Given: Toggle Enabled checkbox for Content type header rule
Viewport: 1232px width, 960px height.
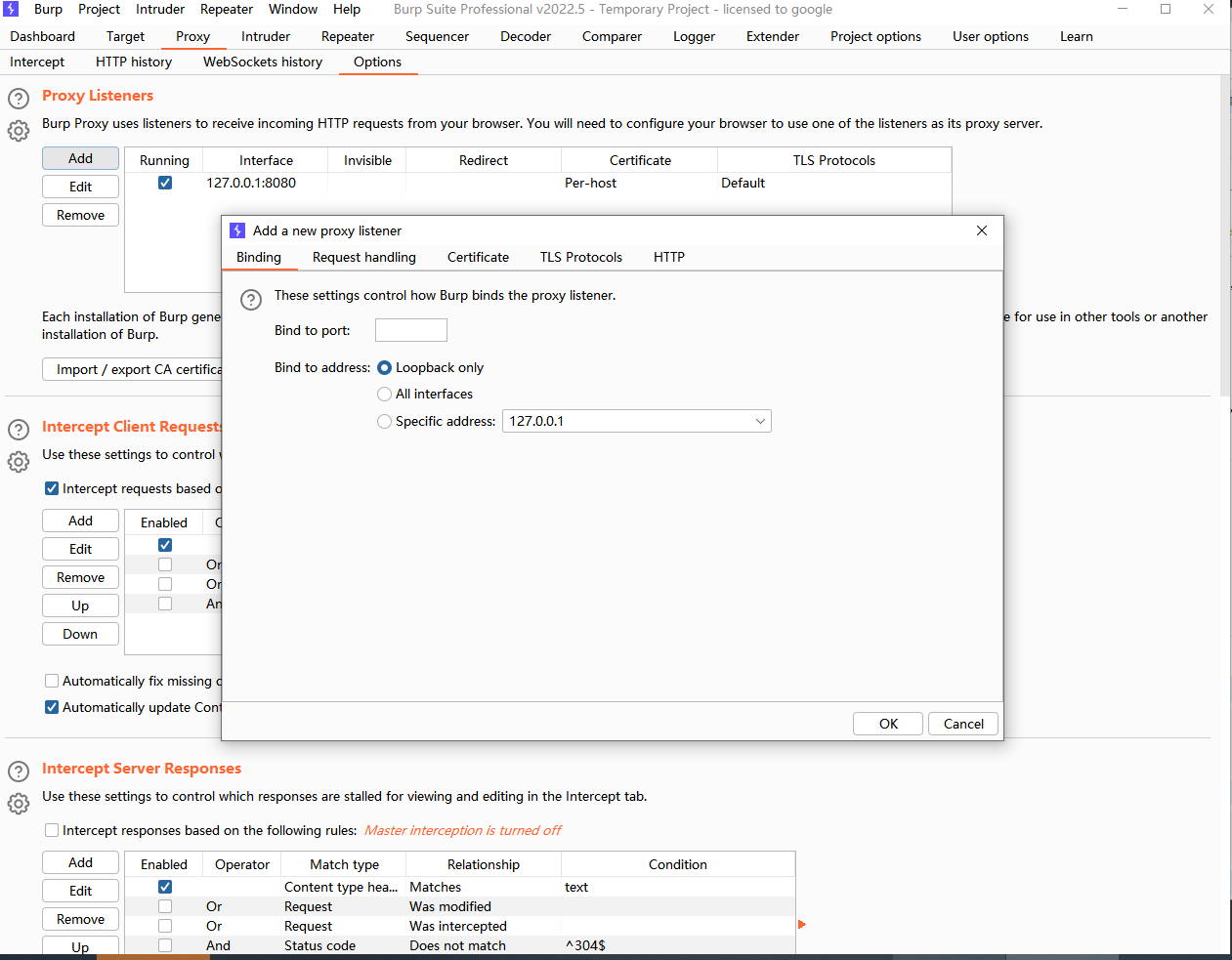Looking at the screenshot, I should [165, 887].
